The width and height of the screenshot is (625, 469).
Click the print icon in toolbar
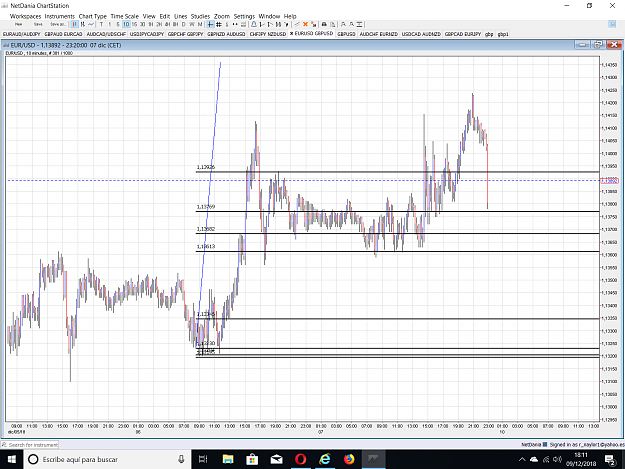[324, 24]
